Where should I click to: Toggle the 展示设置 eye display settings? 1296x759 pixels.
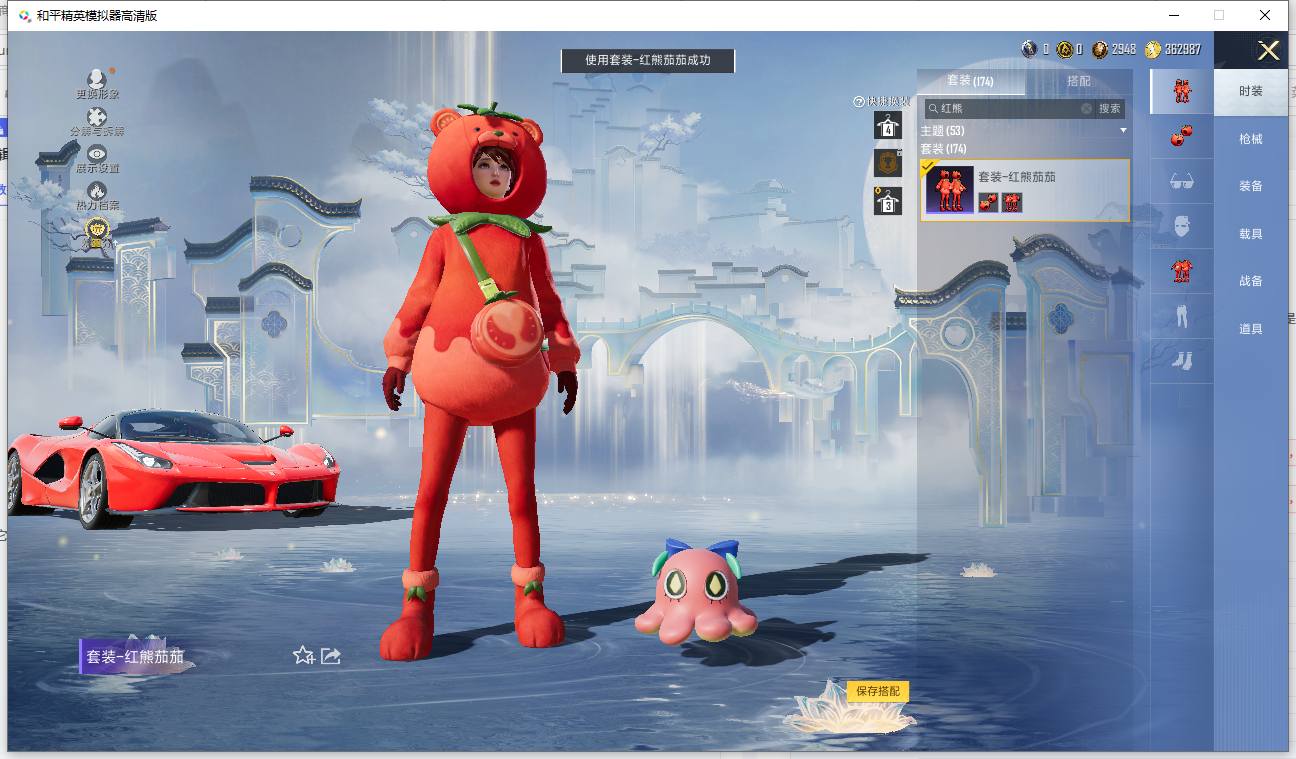(x=97, y=154)
